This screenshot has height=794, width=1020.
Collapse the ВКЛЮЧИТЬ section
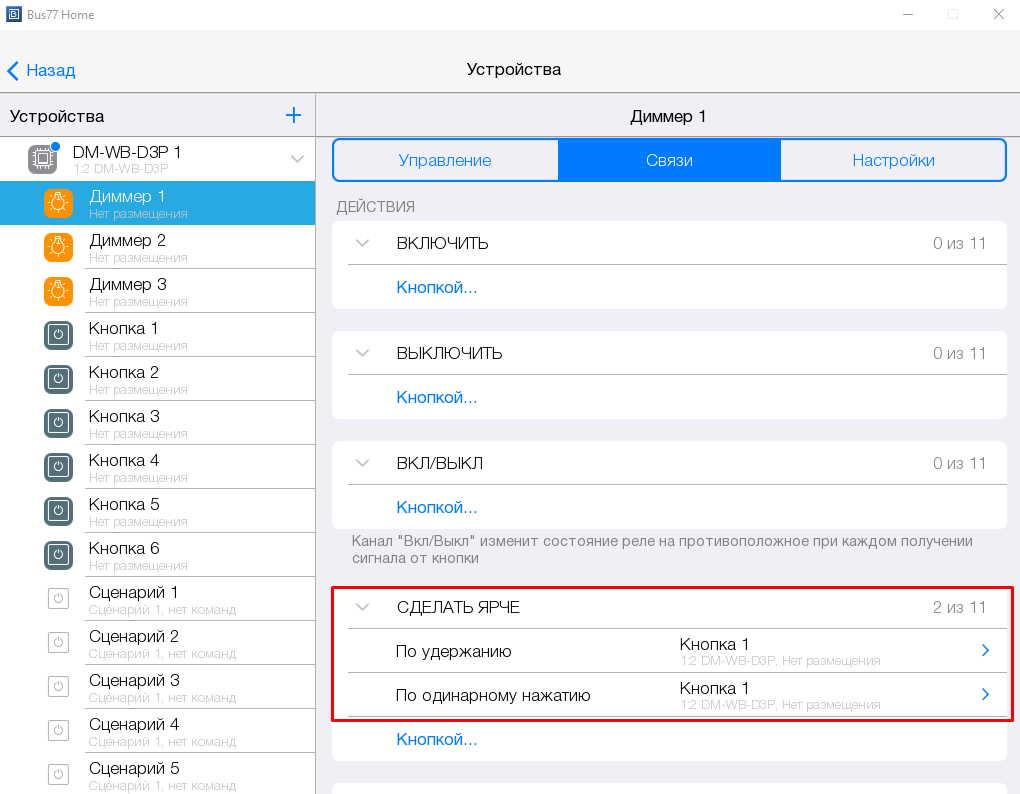[x=363, y=243]
